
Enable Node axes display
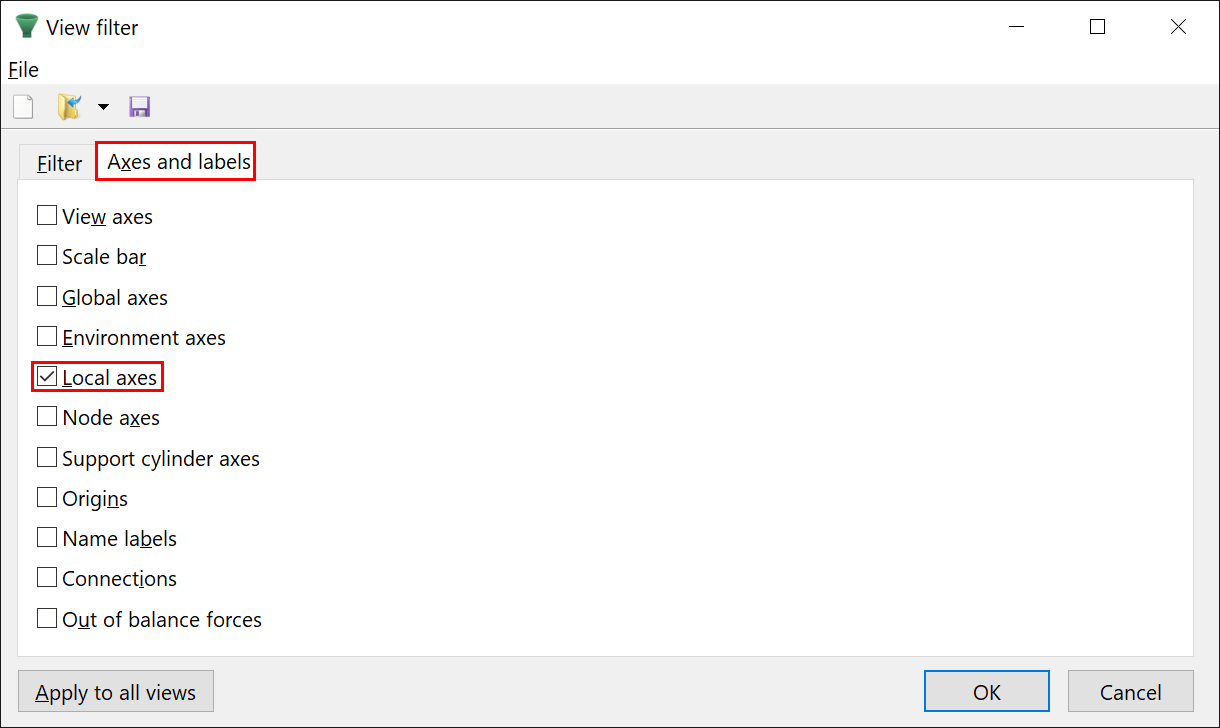[47, 417]
